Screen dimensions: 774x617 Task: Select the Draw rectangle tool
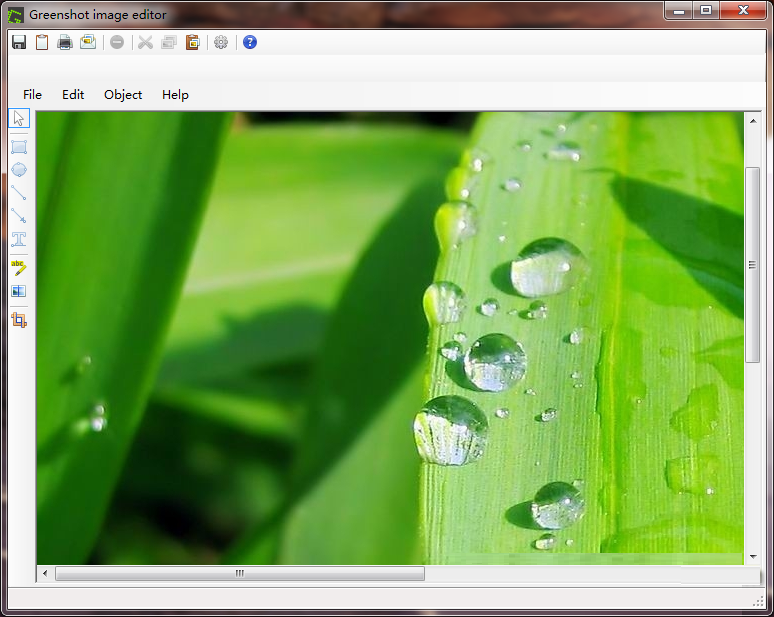pyautogui.click(x=19, y=146)
